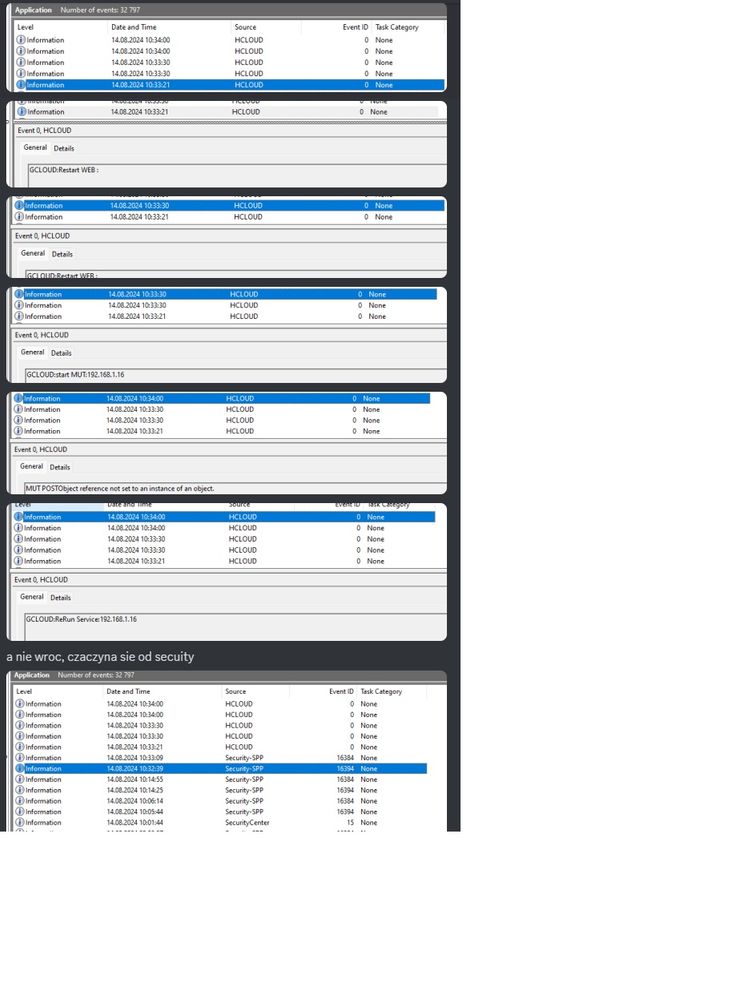Select the timestamp 14.08.2024 10:06:14

click(134, 801)
